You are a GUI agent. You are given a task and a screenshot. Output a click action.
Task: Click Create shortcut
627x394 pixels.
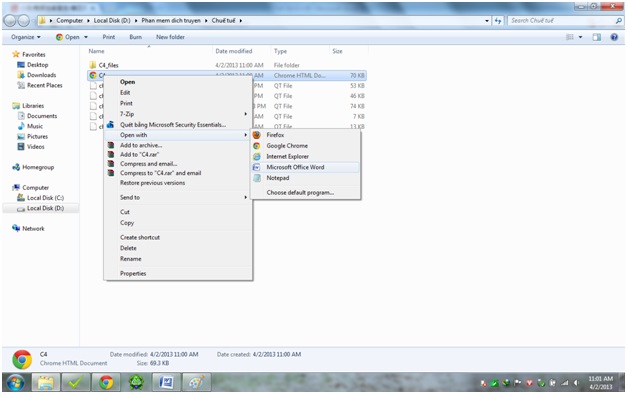pyautogui.click(x=178, y=237)
